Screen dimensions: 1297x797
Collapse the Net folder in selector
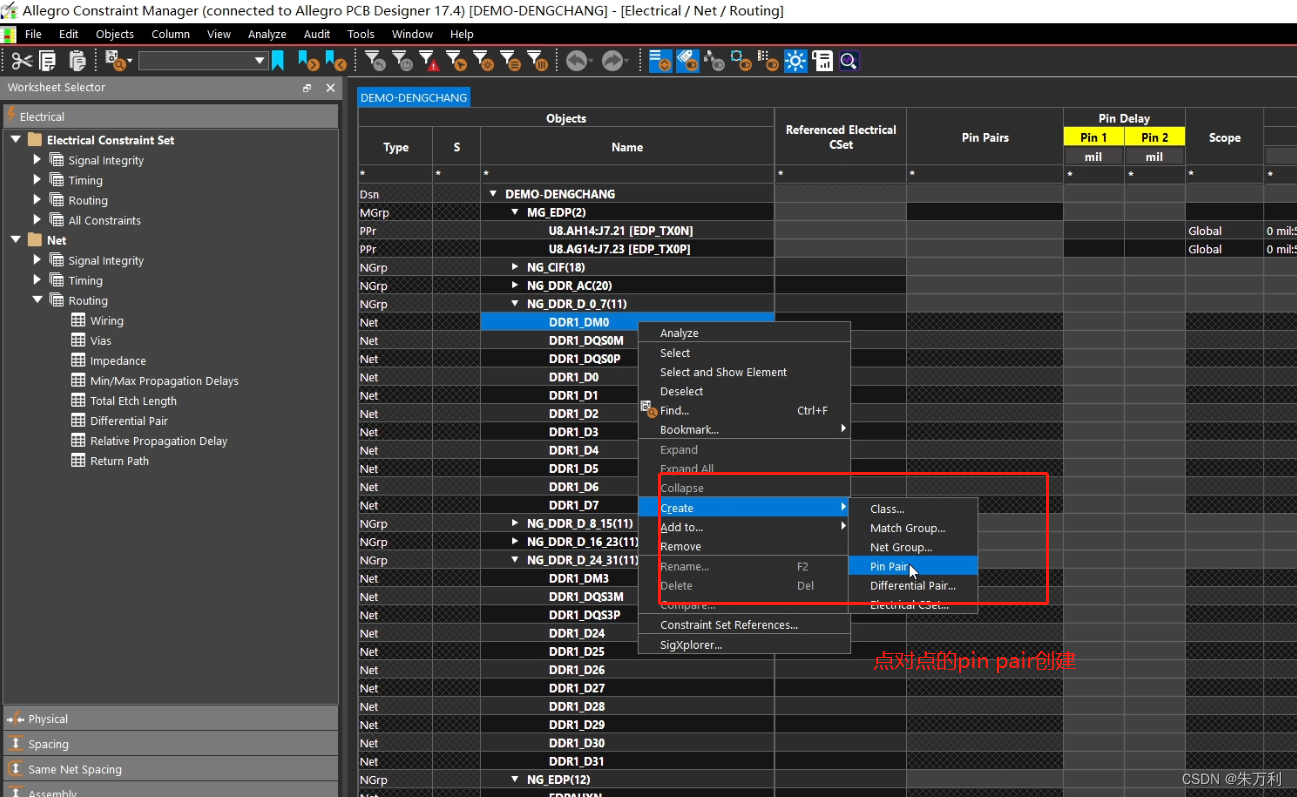pos(16,240)
